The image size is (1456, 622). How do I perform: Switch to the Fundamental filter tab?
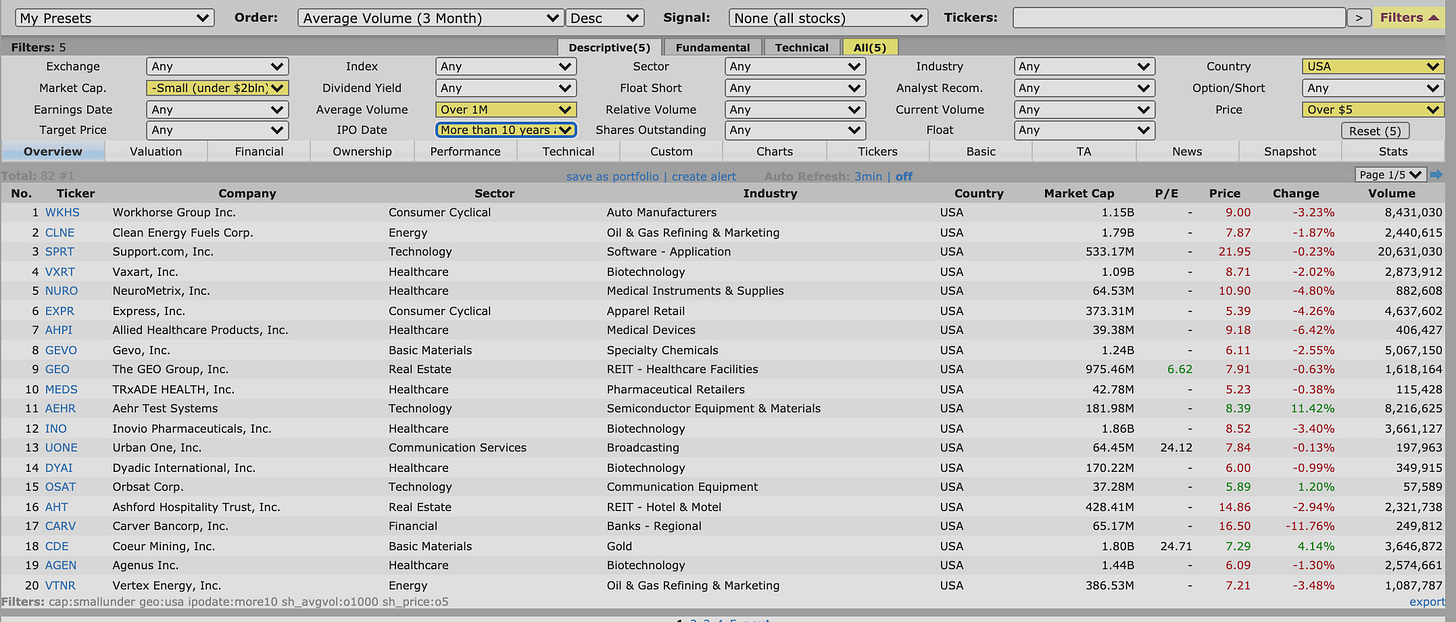click(x=712, y=47)
